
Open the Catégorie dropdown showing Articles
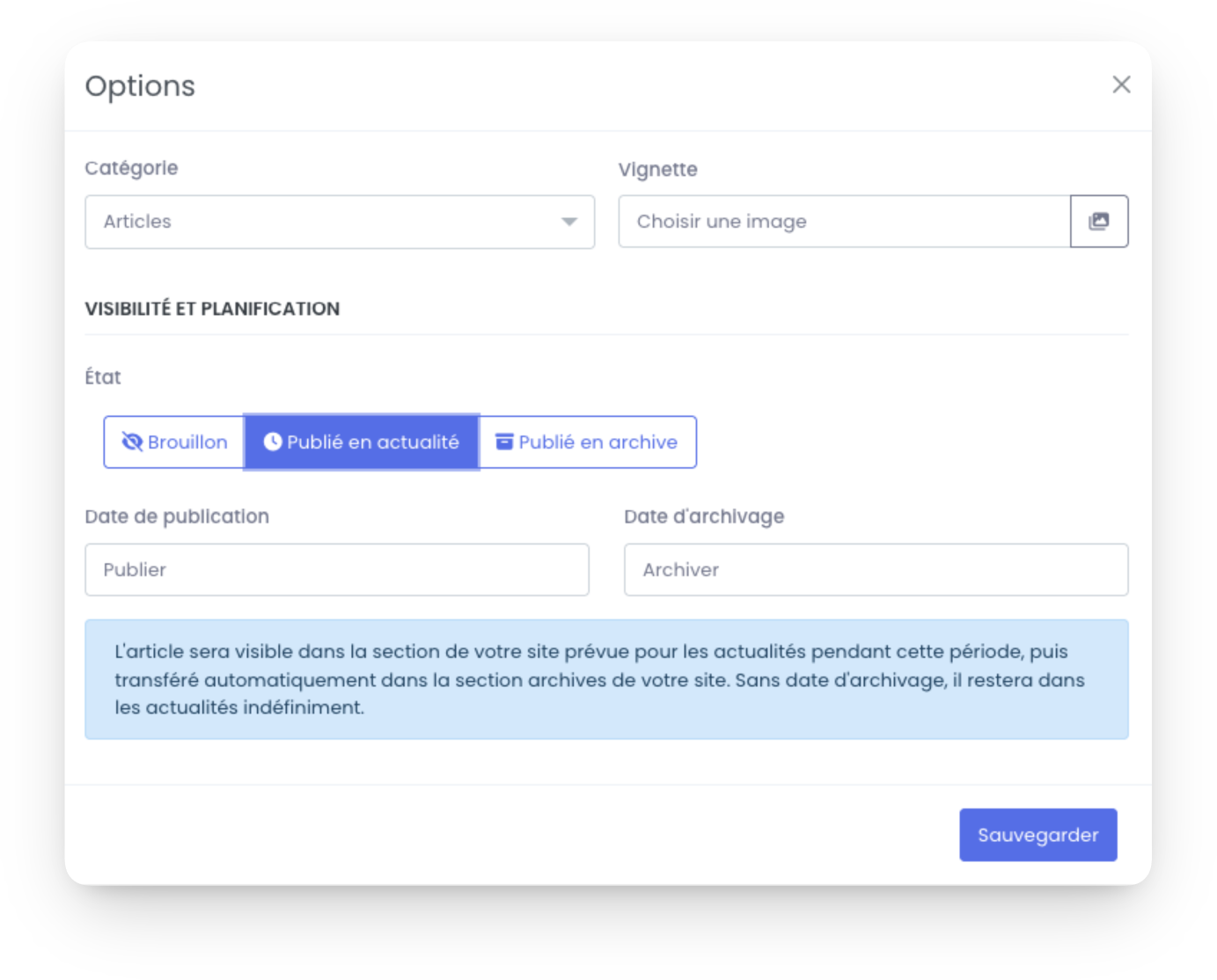[340, 222]
